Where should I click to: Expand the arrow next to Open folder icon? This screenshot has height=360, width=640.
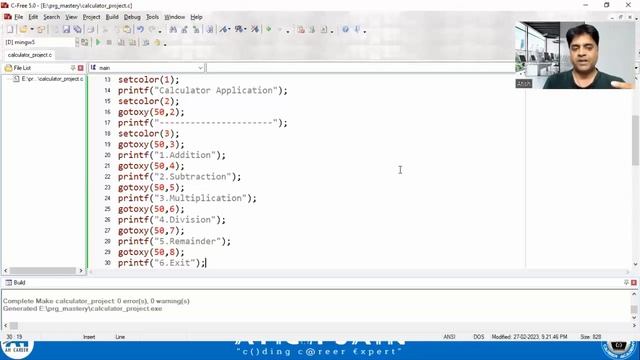tap(32, 29)
